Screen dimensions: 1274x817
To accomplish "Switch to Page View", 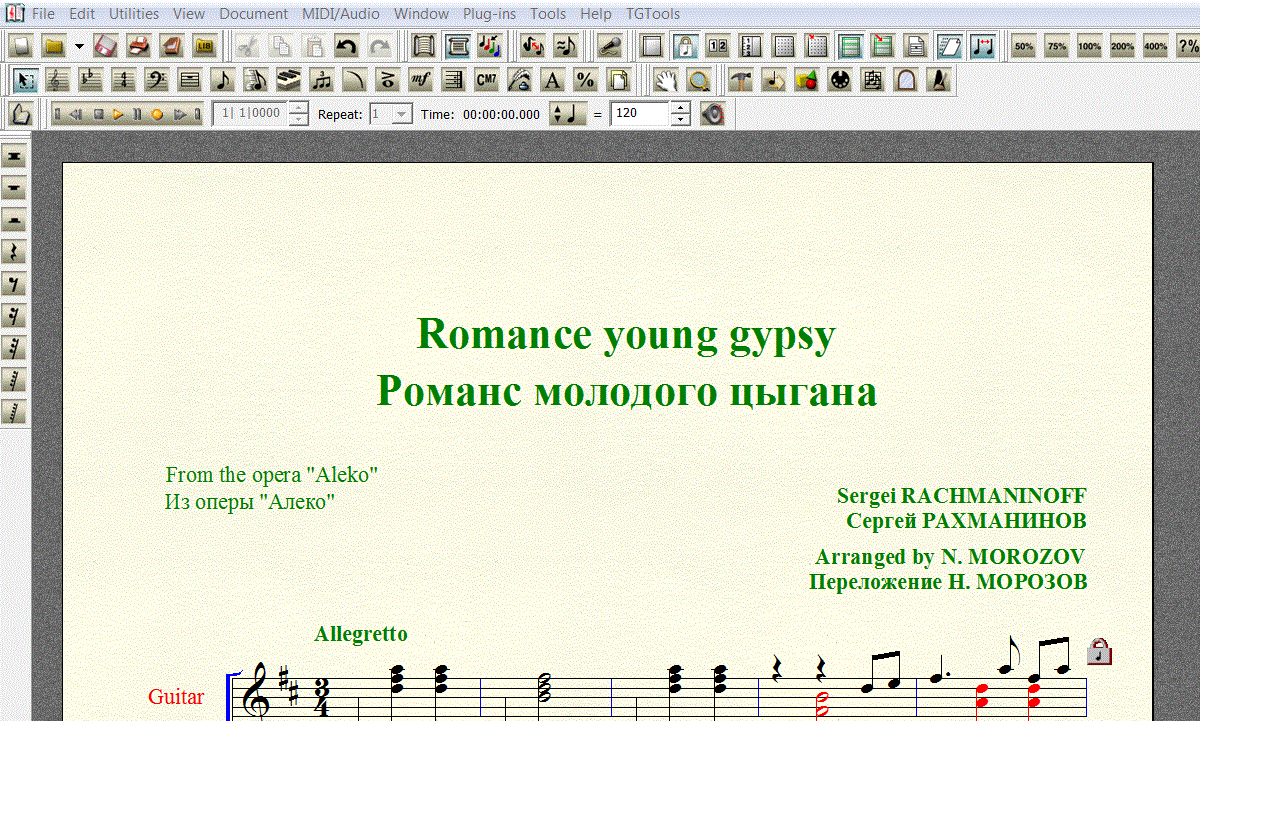I will [457, 46].
